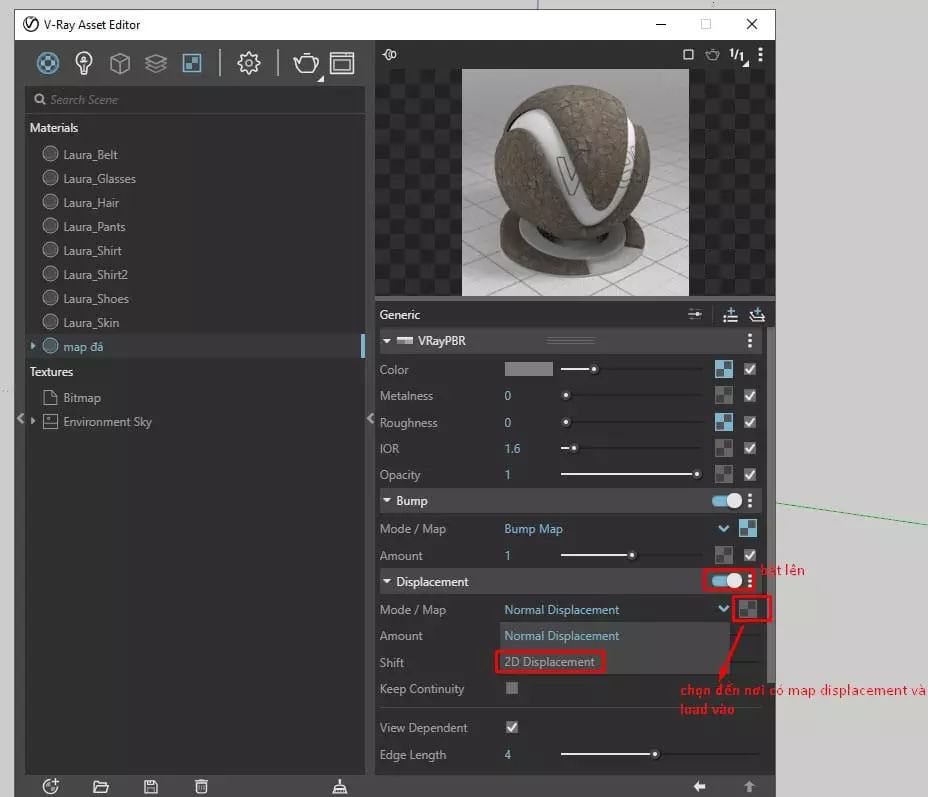Click the render teapot icon
The height and width of the screenshot is (797, 928).
[x=304, y=63]
